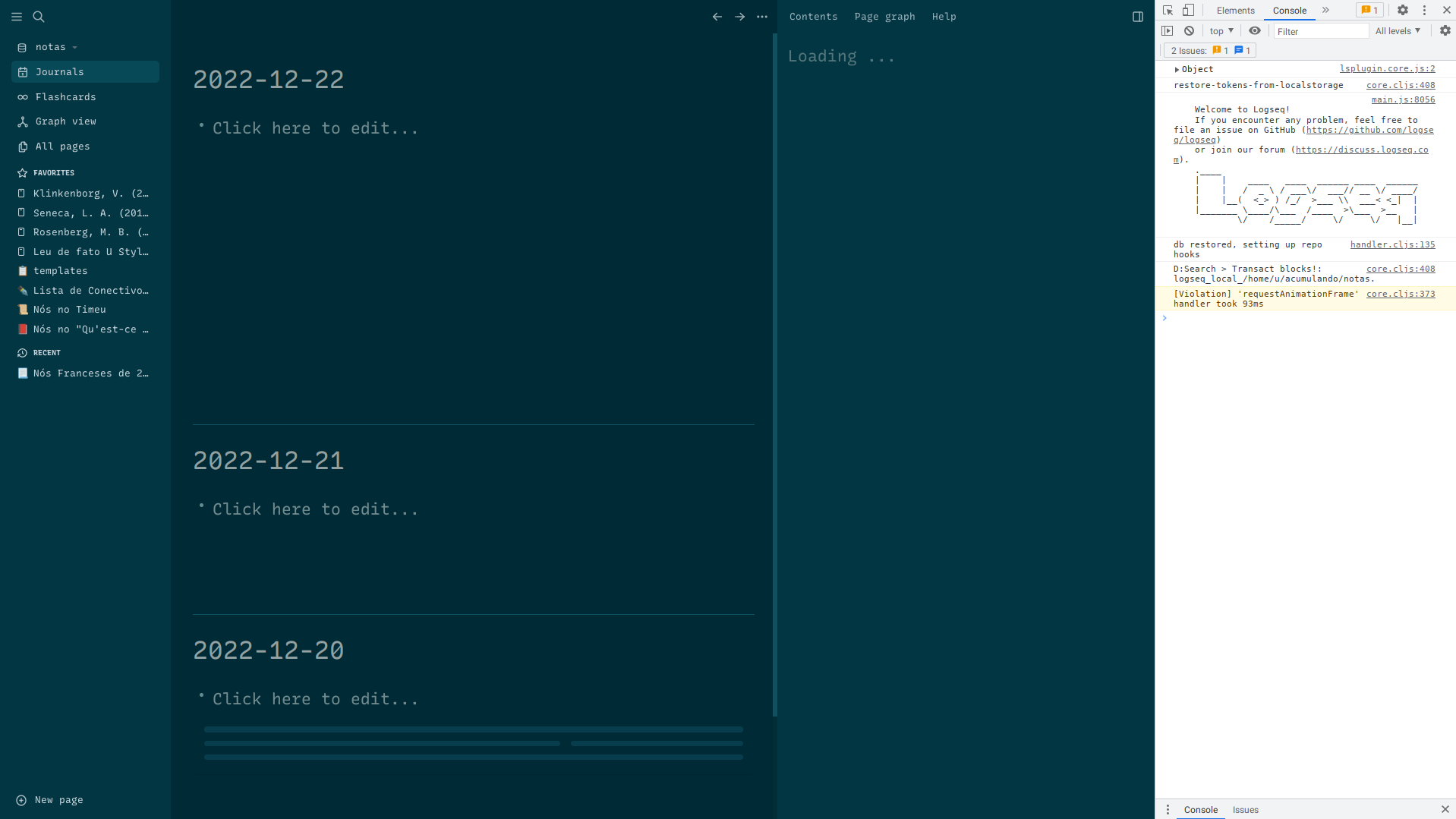Open search with the magnifier icon

[x=38, y=17]
